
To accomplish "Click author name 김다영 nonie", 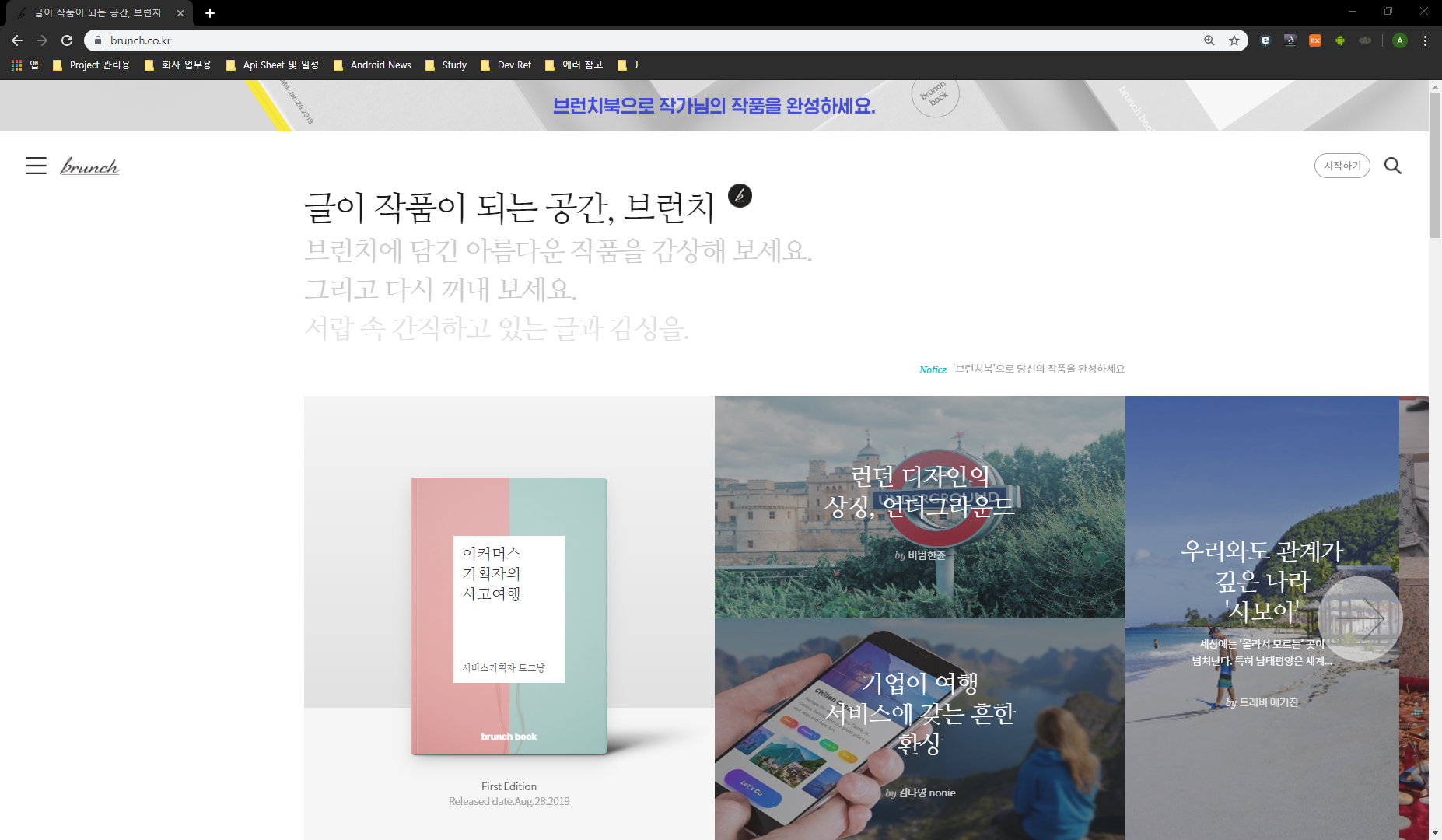I will pos(927,793).
